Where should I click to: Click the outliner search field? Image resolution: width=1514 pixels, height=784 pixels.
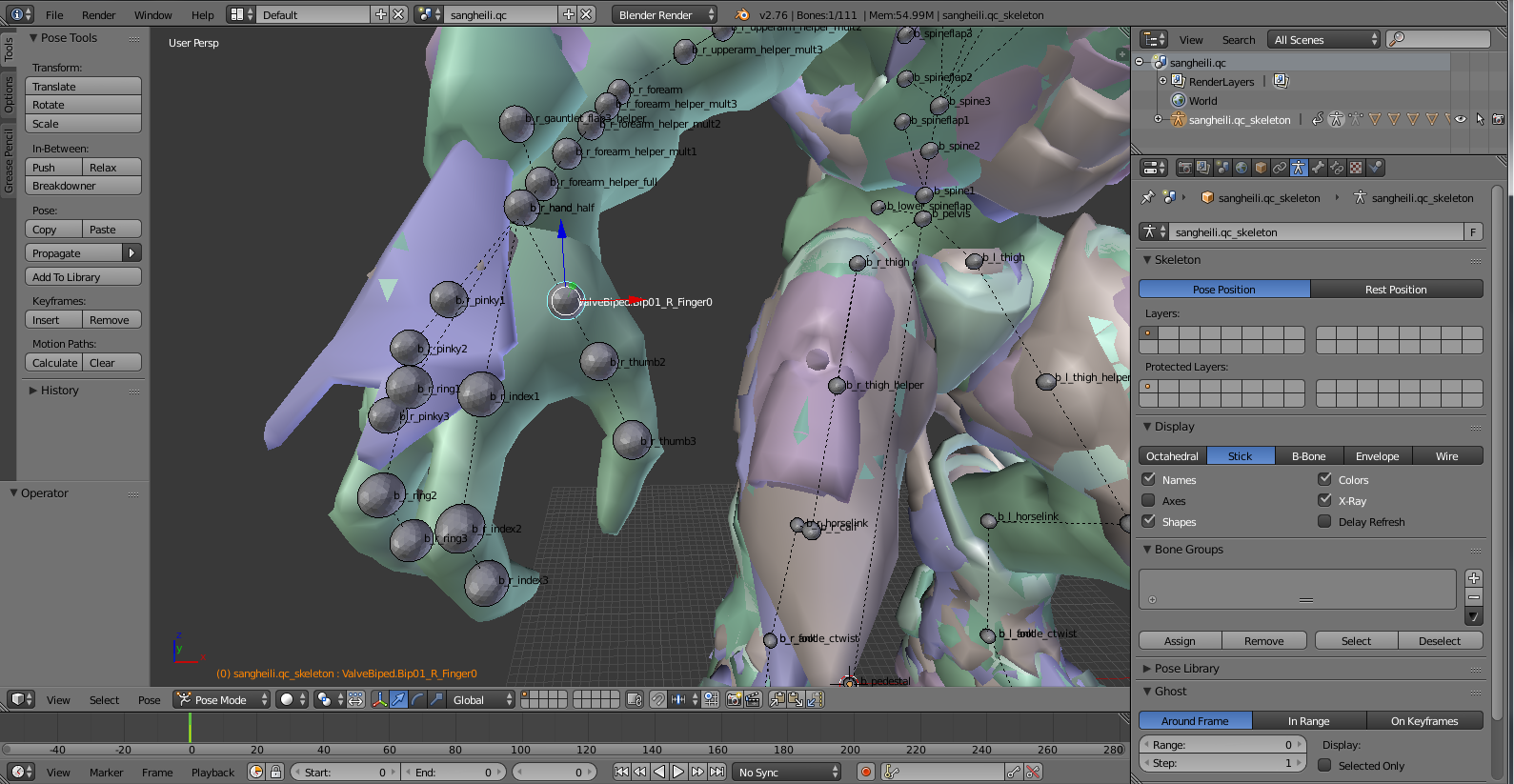tap(1439, 39)
